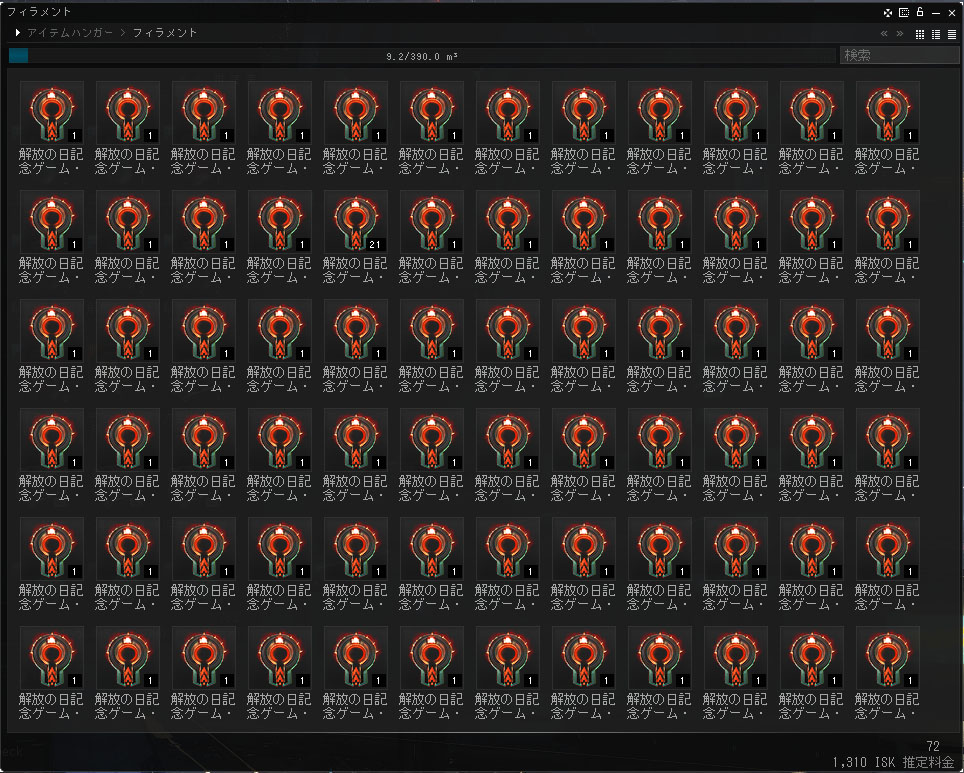Click the フィラメント breadcrumb entry
The image size is (964, 773).
(x=165, y=33)
